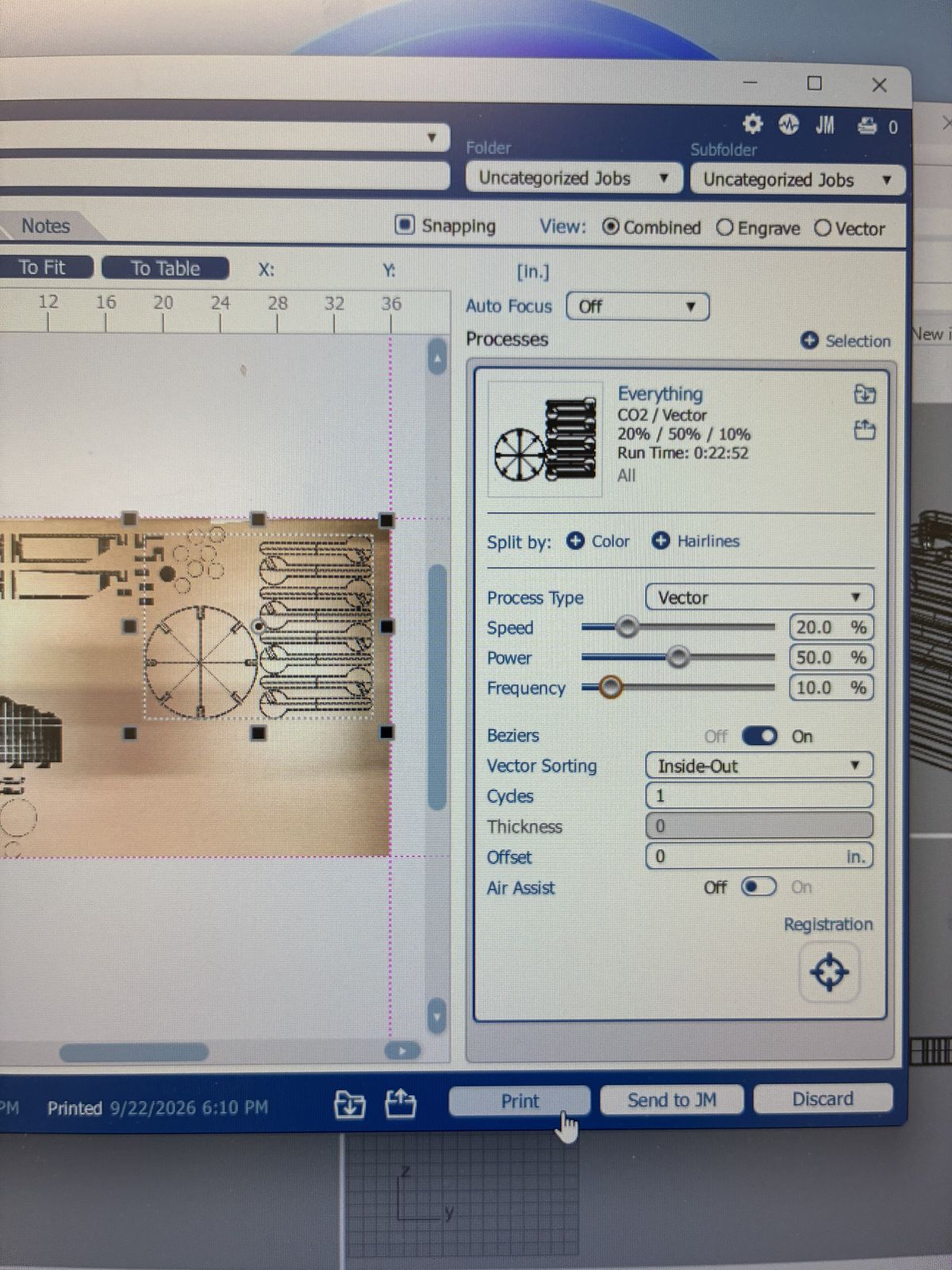Click the Print button
The width and height of the screenshot is (952, 1270).
520,1101
